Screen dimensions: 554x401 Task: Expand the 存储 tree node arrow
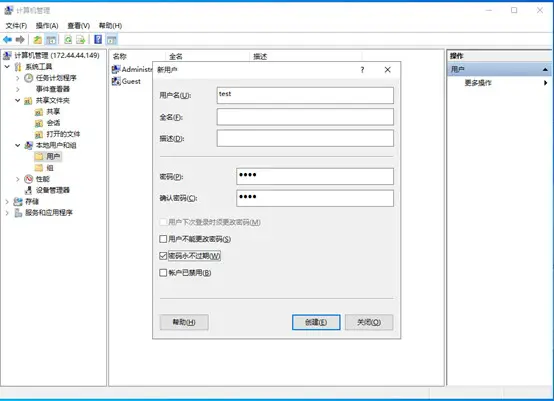pyautogui.click(x=7, y=202)
